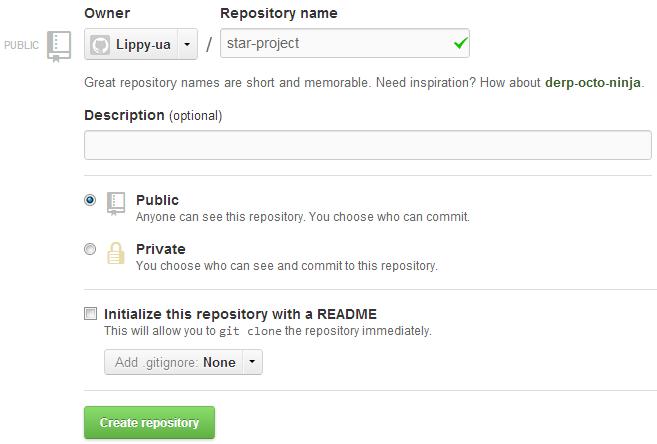Click the Lippy-ua owner name button
Viewport: 657px width, 444px height.
[132, 44]
